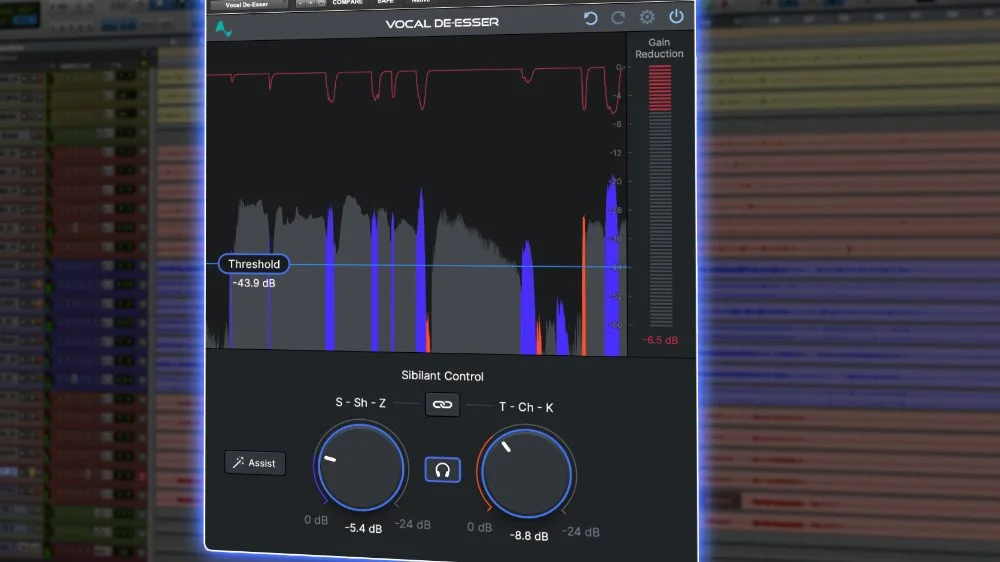This screenshot has width=1000, height=562.
Task: Click the undo arrow icon
Action: coord(591,18)
